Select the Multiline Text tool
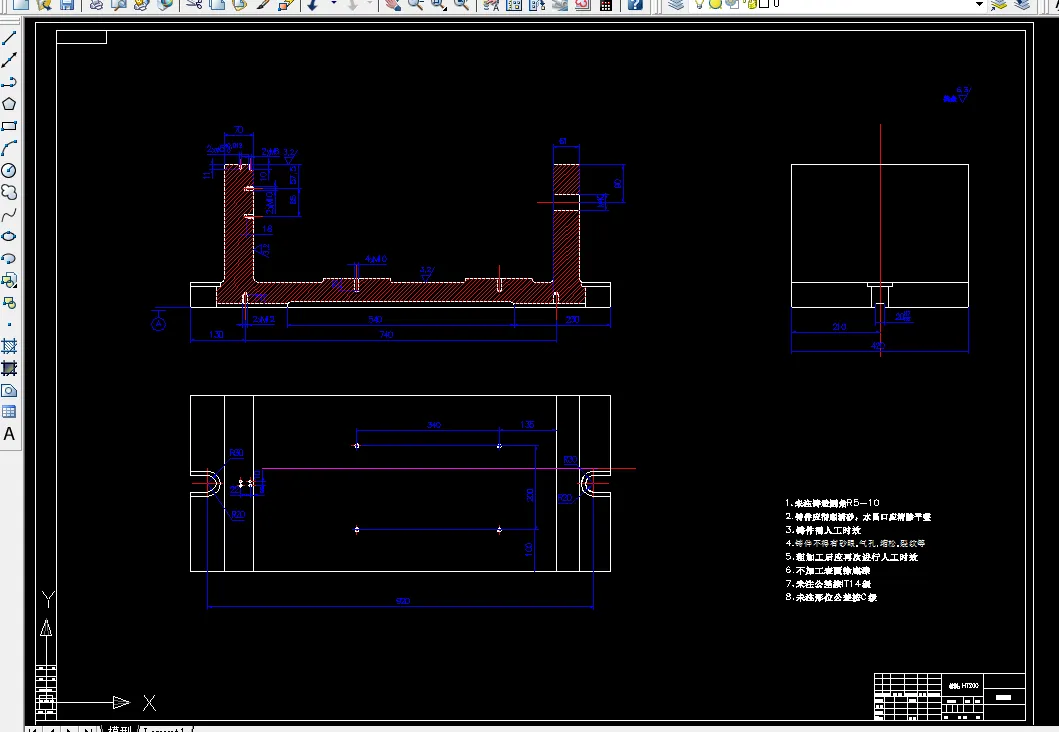 9,434
